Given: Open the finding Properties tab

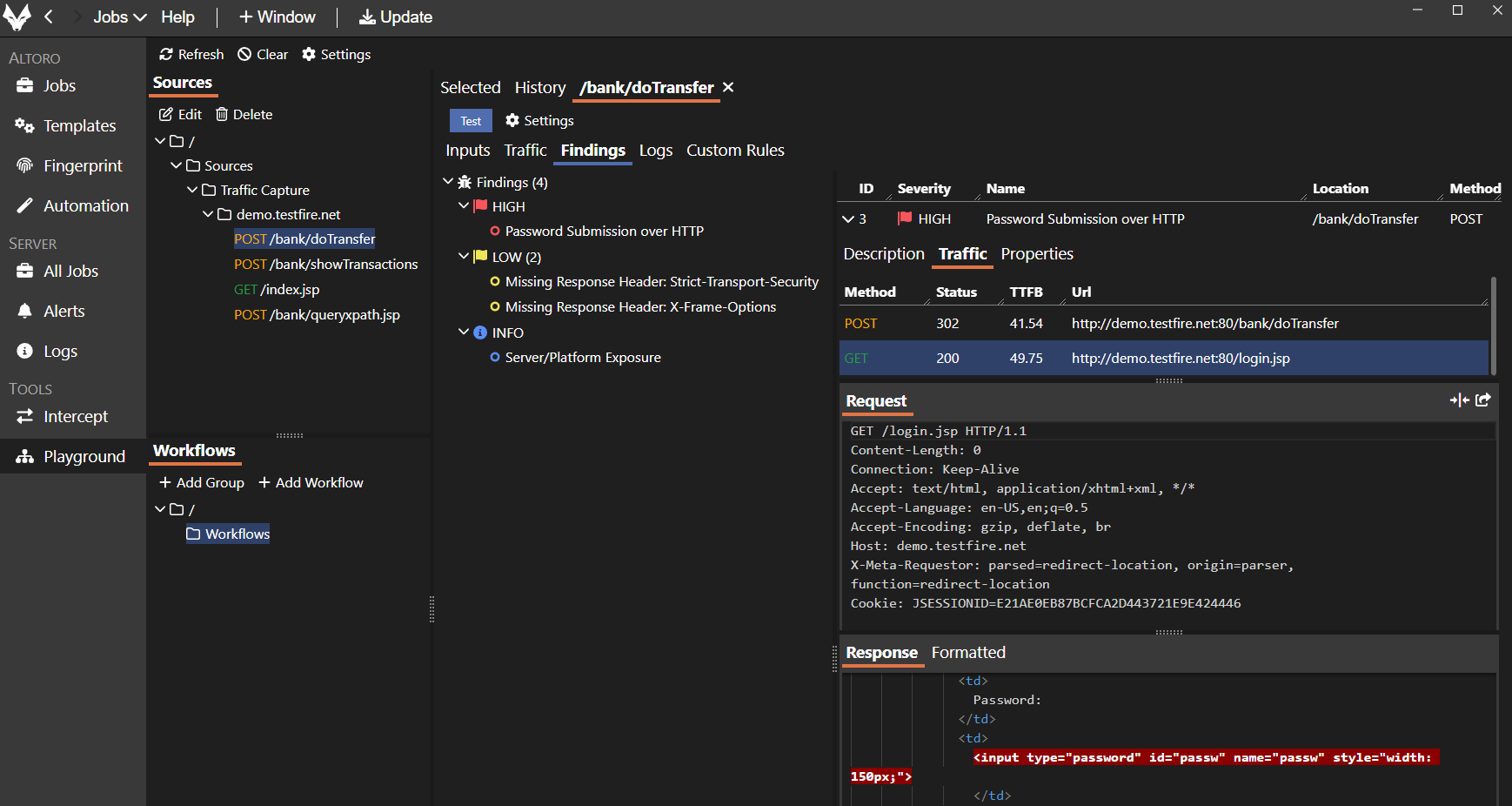Looking at the screenshot, I should (x=1037, y=253).
